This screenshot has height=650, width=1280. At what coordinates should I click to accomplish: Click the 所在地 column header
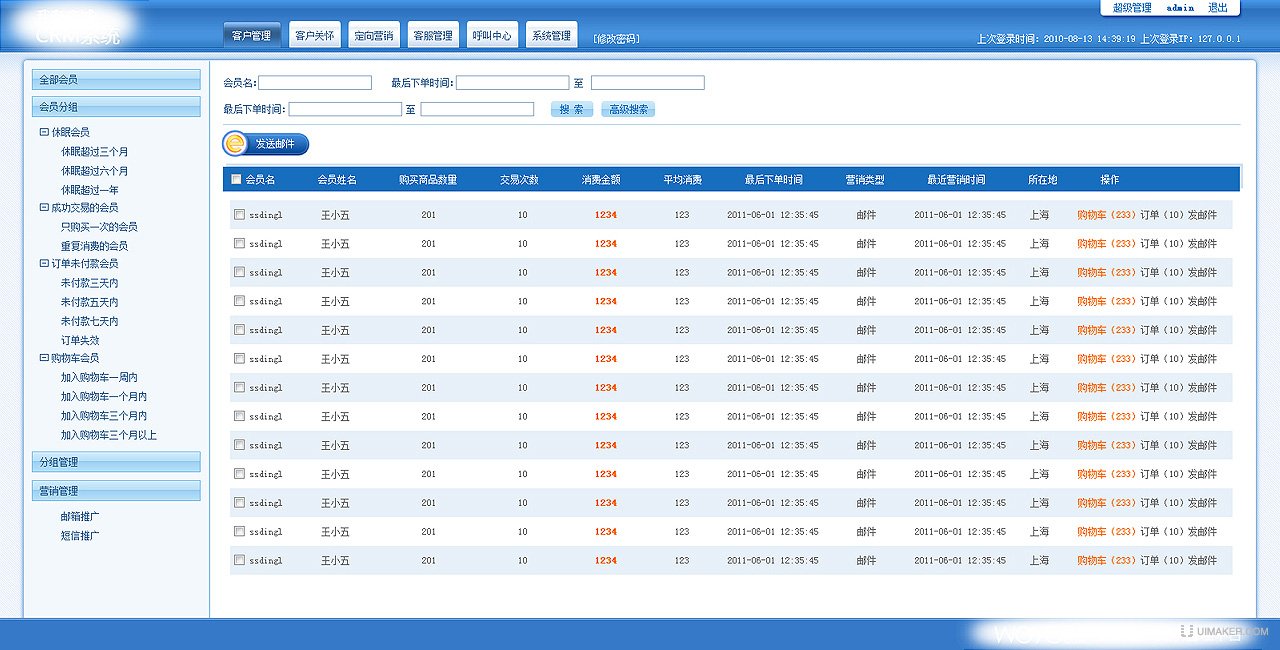(1043, 180)
